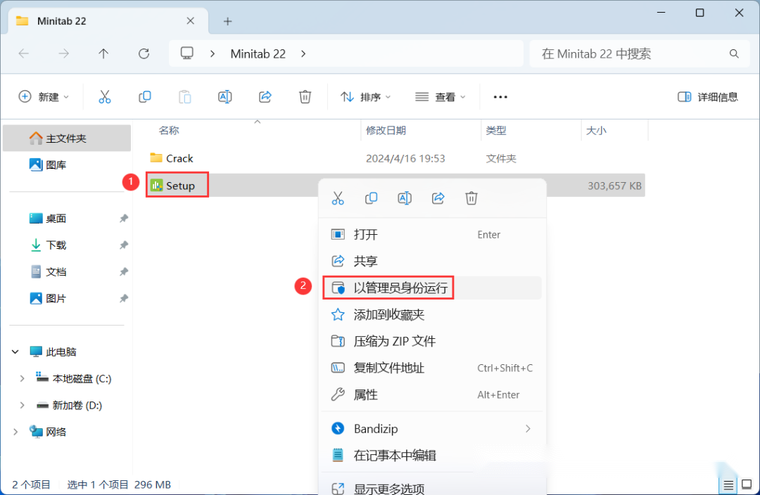Click the Cut icon in the toolbar
Screen dimensions: 760x495
point(105,97)
